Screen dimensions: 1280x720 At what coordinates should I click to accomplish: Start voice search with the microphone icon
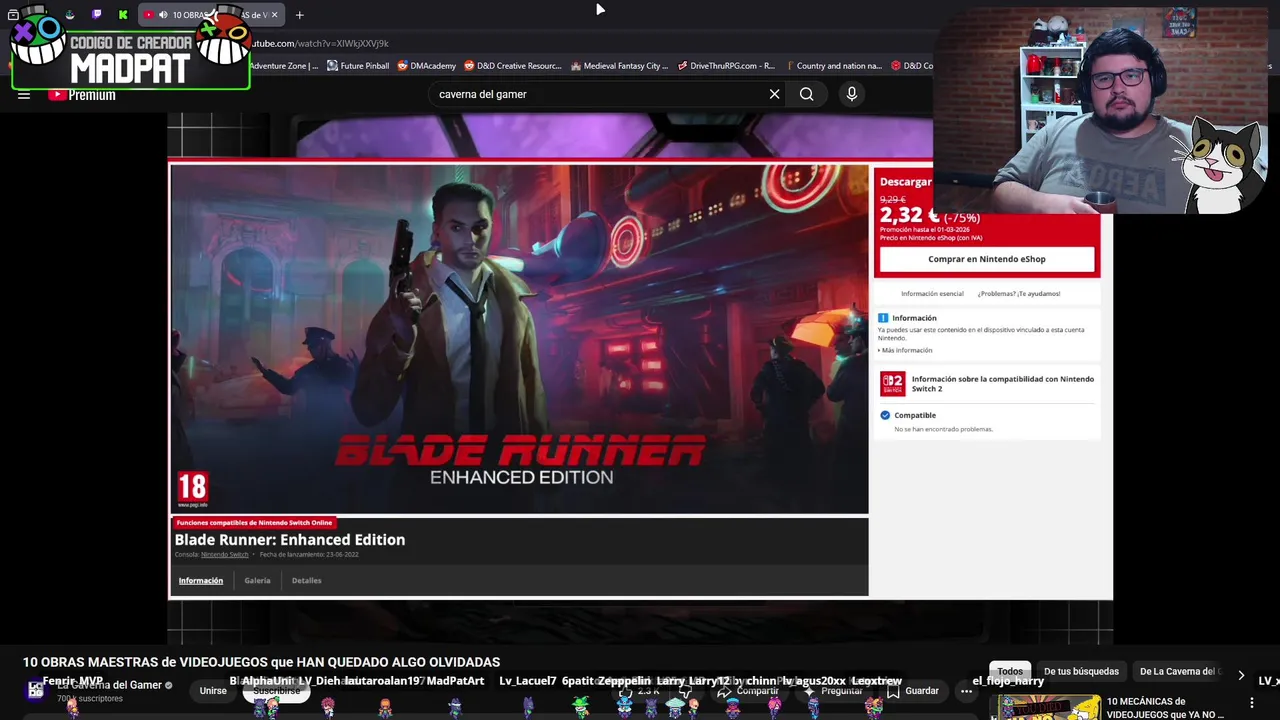(851, 94)
